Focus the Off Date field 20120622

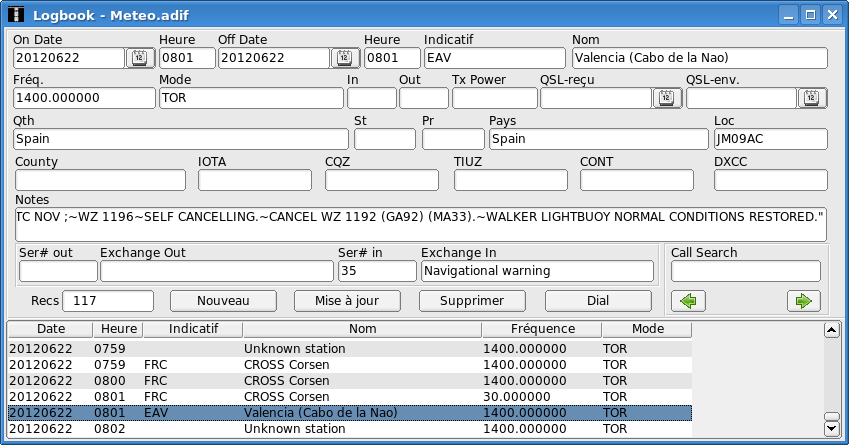coord(274,58)
